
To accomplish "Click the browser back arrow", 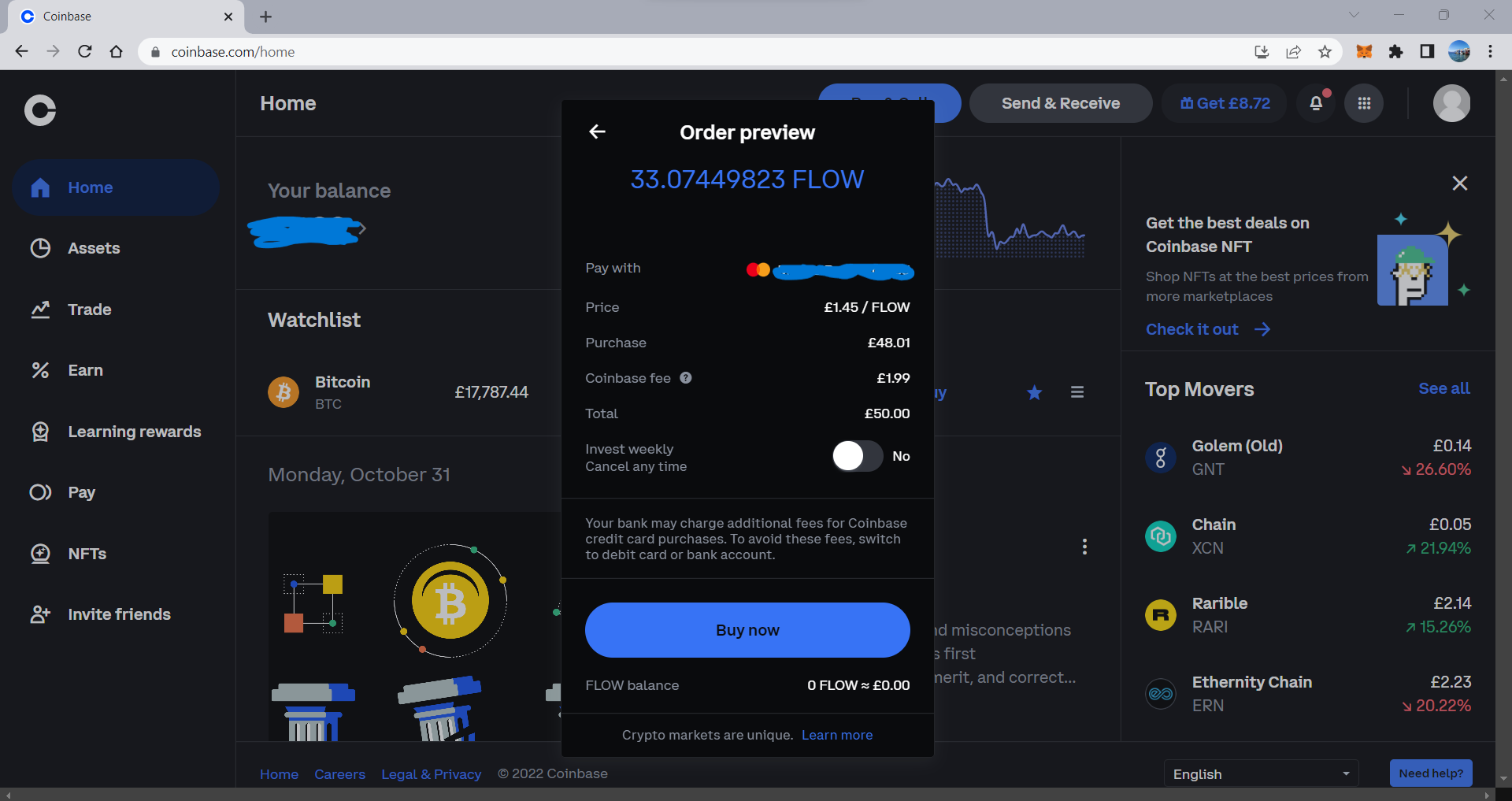I will click(21, 52).
